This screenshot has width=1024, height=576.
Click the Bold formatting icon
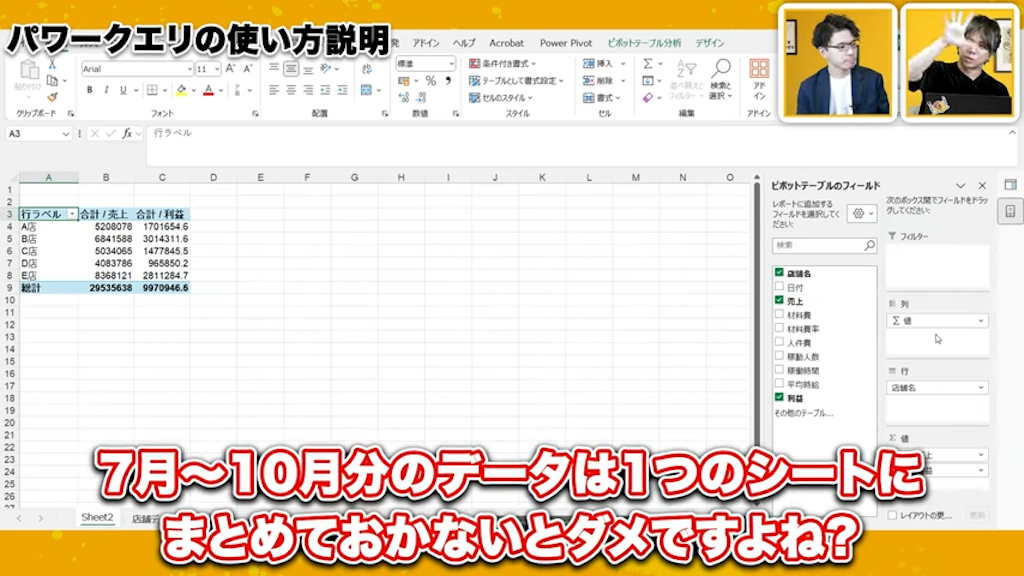[90, 90]
